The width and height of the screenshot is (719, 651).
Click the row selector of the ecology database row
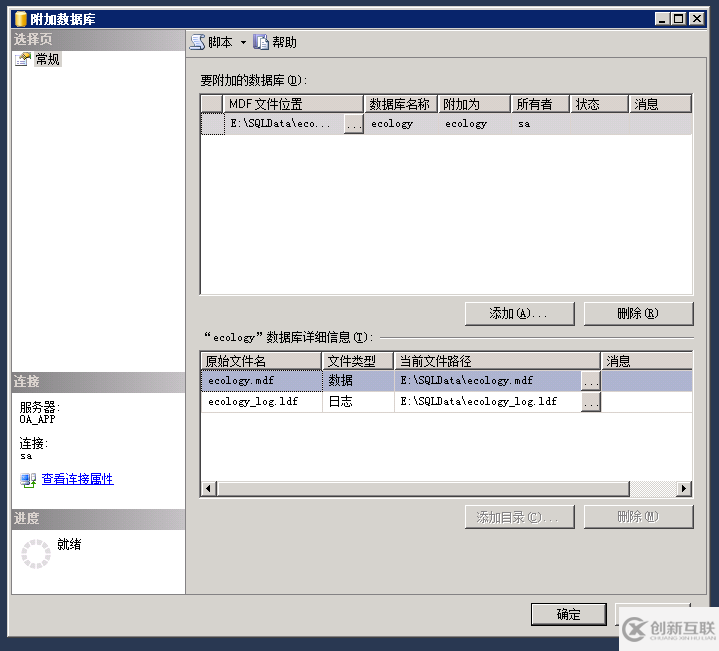[213, 124]
